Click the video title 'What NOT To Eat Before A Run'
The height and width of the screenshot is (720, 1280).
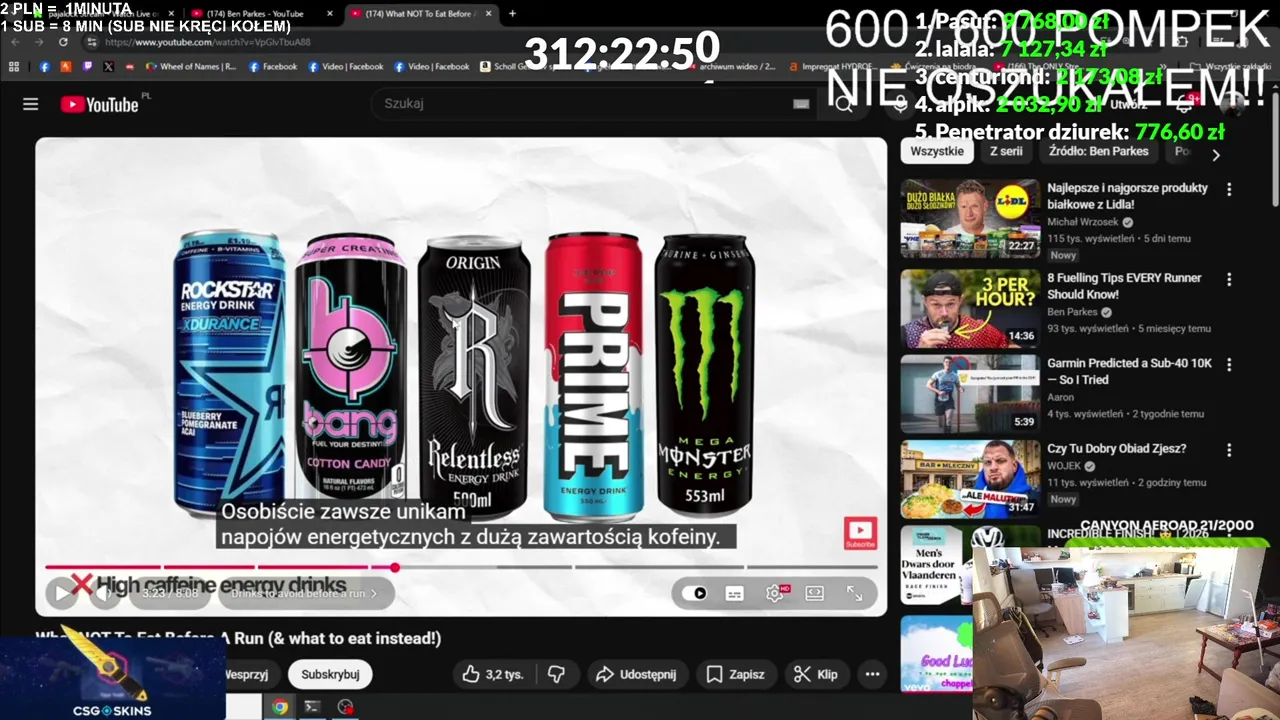pos(238,638)
